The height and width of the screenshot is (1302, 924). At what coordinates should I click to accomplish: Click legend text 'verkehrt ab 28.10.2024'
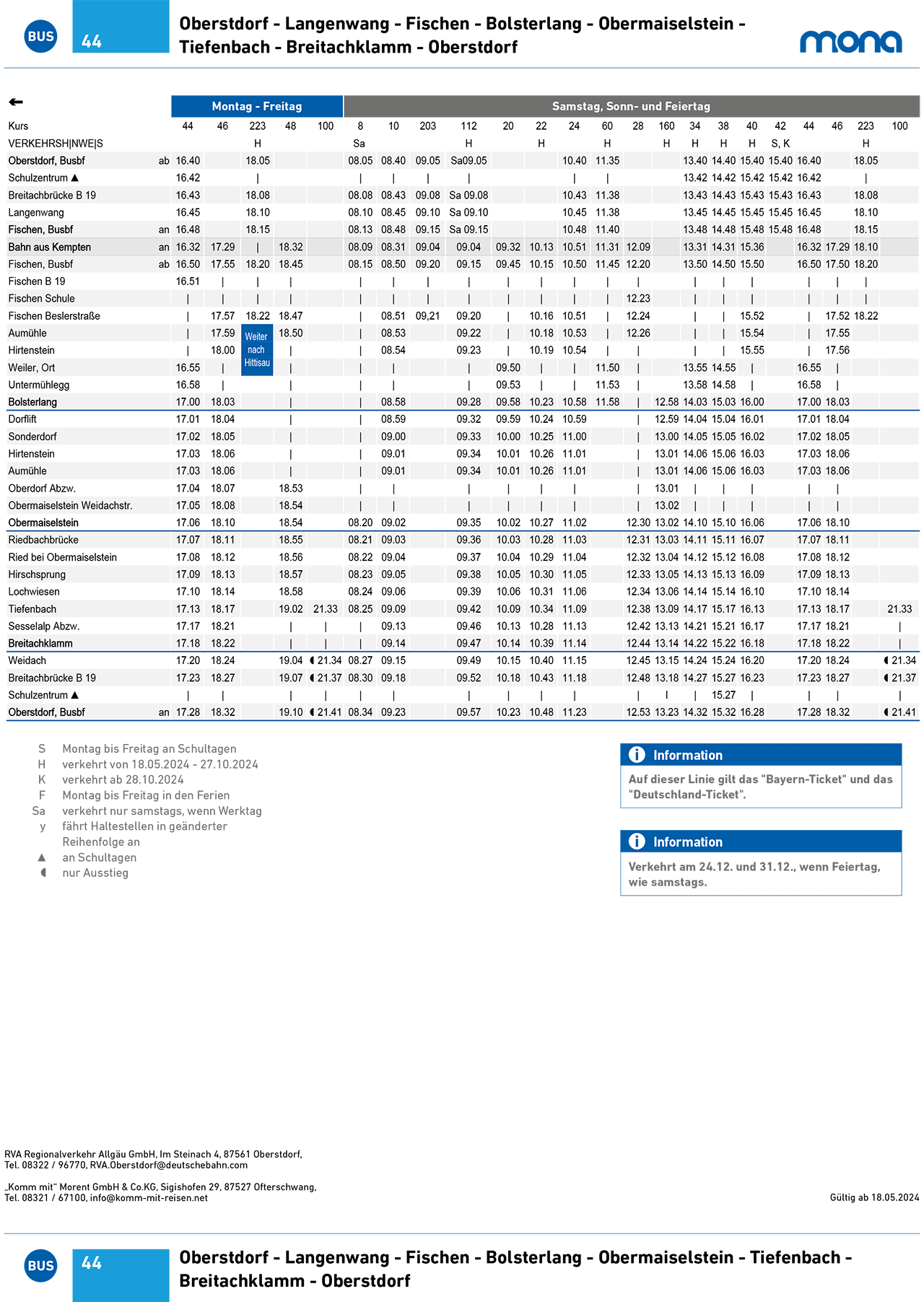(x=123, y=779)
